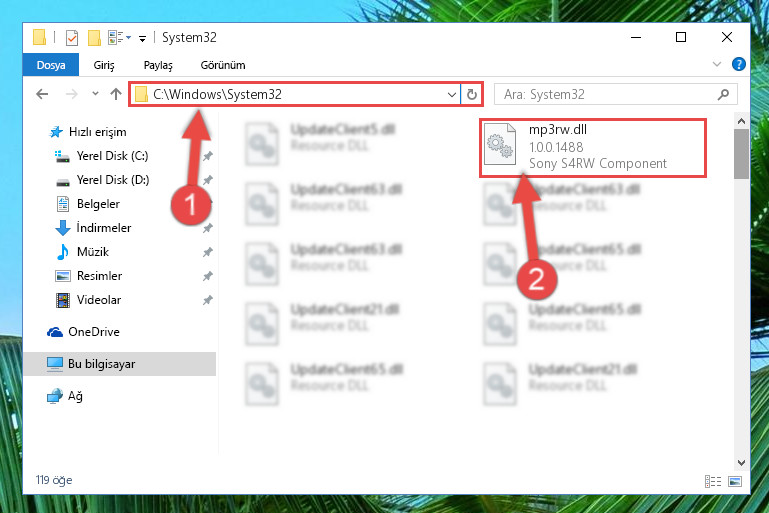Open the Görünüm ribbon tab
Screen dimensions: 769x513
(x=223, y=65)
